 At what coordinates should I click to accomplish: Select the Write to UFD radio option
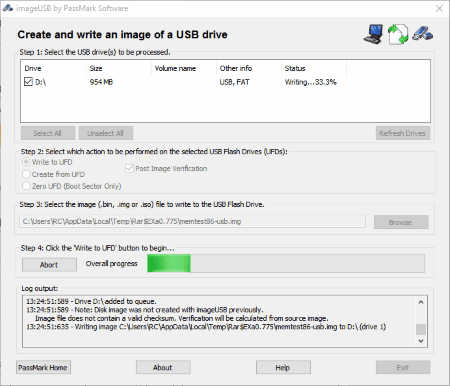pos(26,162)
